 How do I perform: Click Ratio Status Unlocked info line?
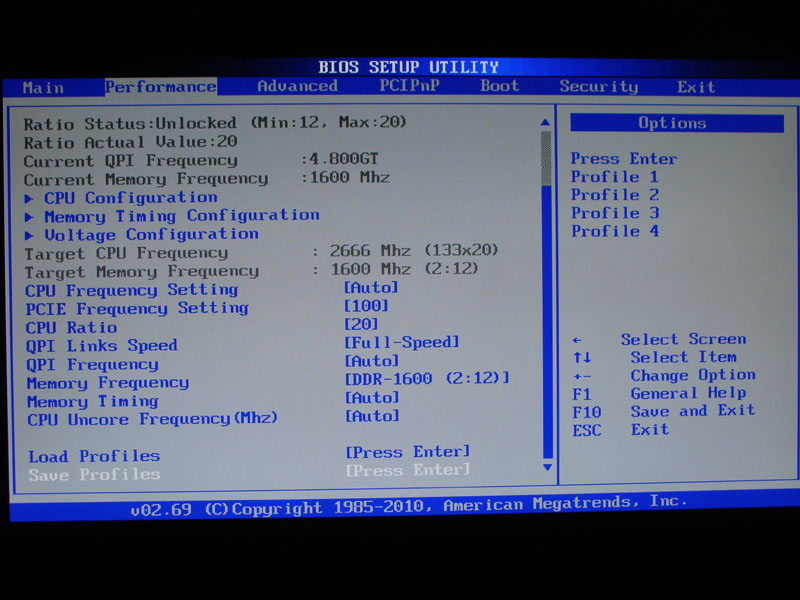click(x=215, y=123)
